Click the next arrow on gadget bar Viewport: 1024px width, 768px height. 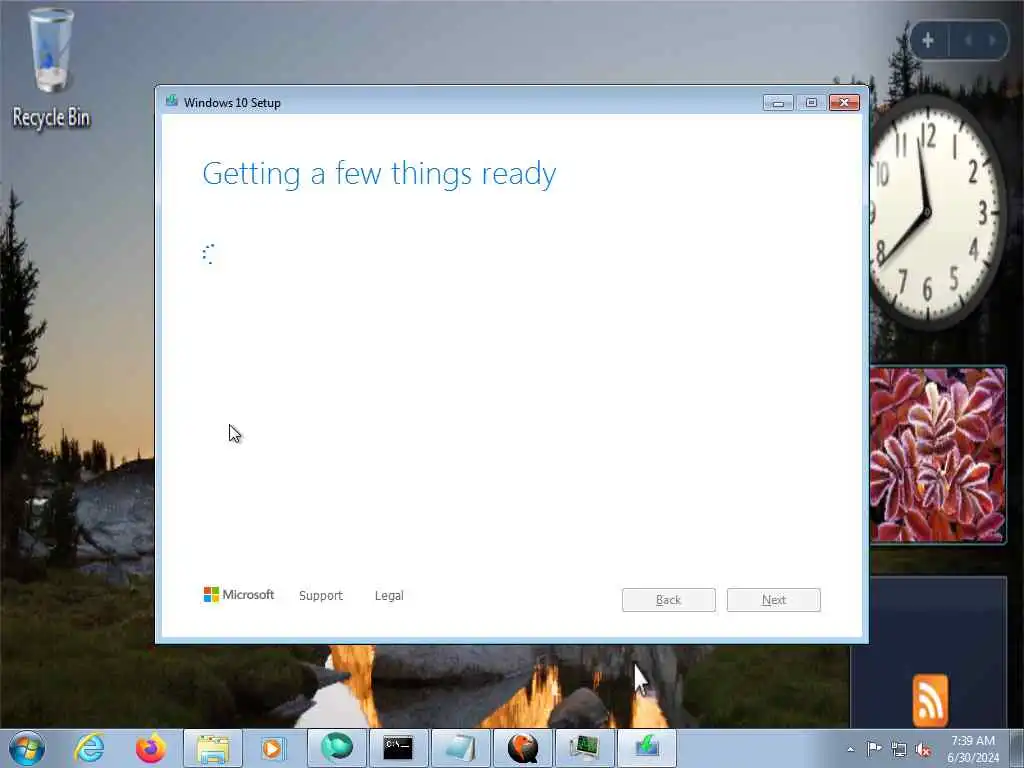point(992,40)
